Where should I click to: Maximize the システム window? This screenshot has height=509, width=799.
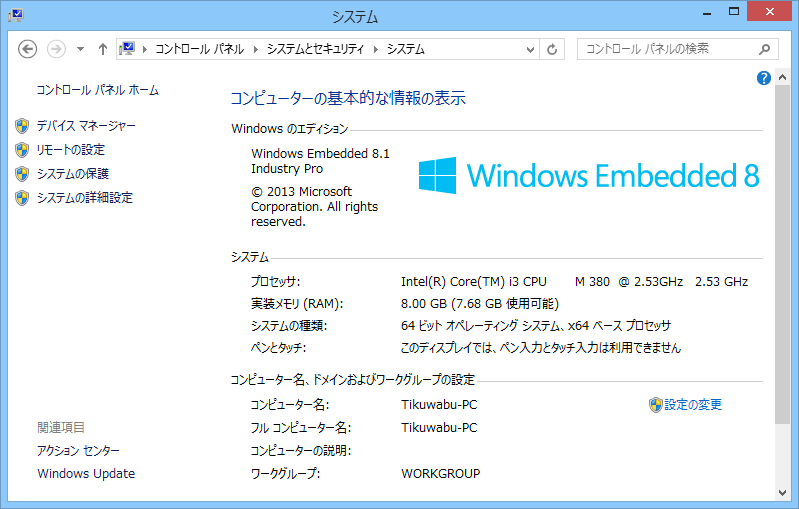point(734,11)
